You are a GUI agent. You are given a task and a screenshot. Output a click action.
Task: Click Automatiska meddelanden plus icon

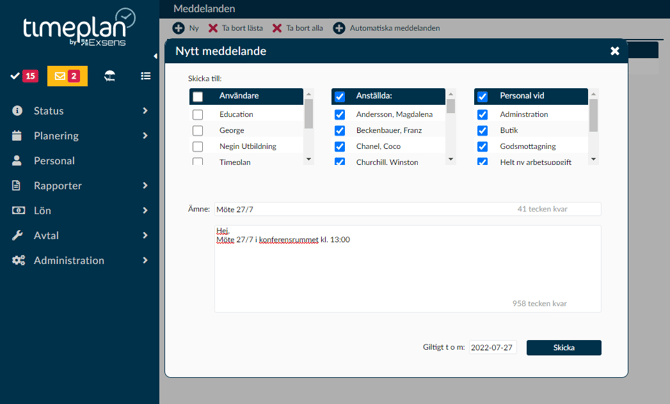(x=339, y=28)
